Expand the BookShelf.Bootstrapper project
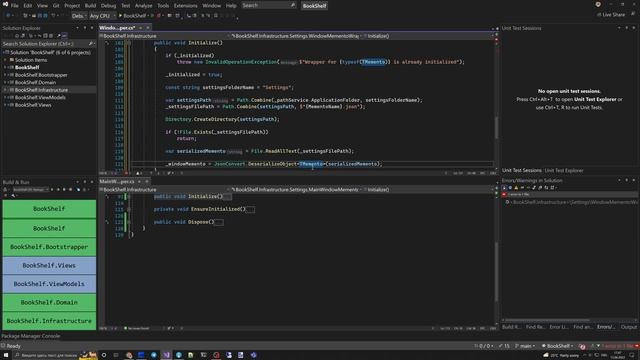 [6, 75]
